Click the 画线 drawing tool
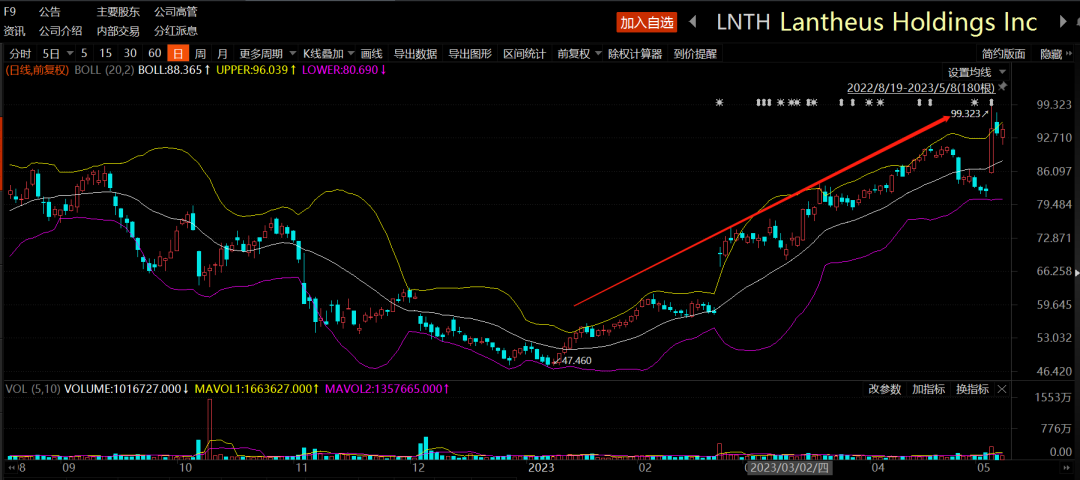The image size is (1080, 480). 371,54
